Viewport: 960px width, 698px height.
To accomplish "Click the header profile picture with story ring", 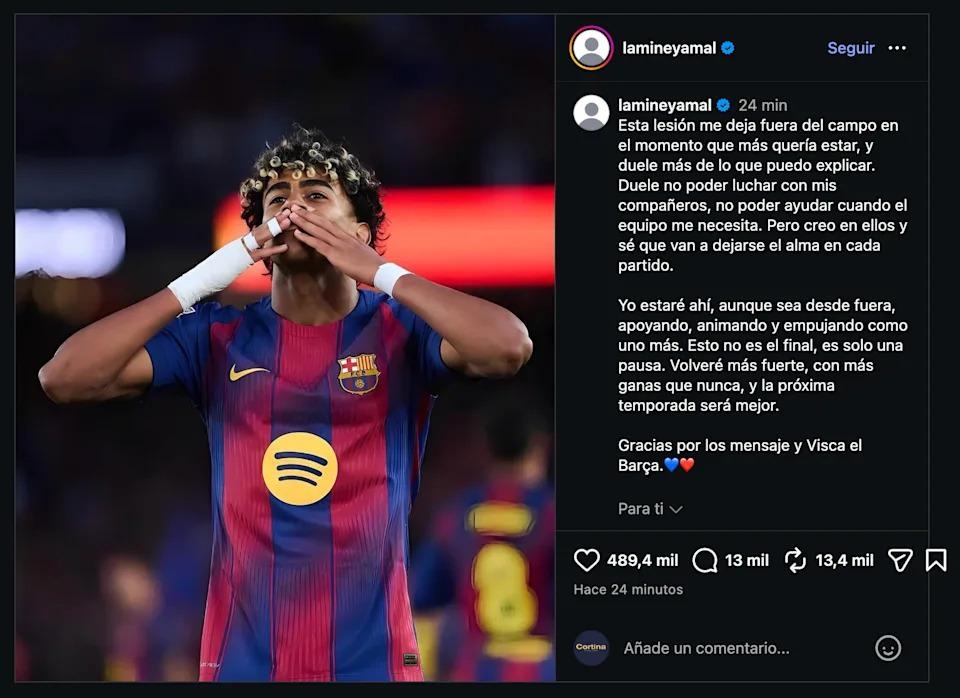I will coord(591,48).
